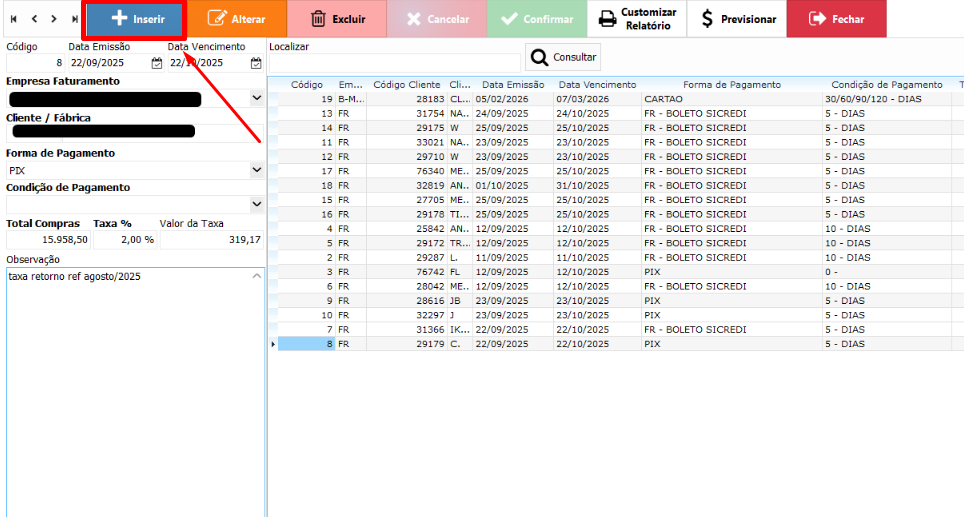Image resolution: width=964 pixels, height=517 pixels.
Task: Click the Previsionar dollar-sign button
Action: pos(737,19)
